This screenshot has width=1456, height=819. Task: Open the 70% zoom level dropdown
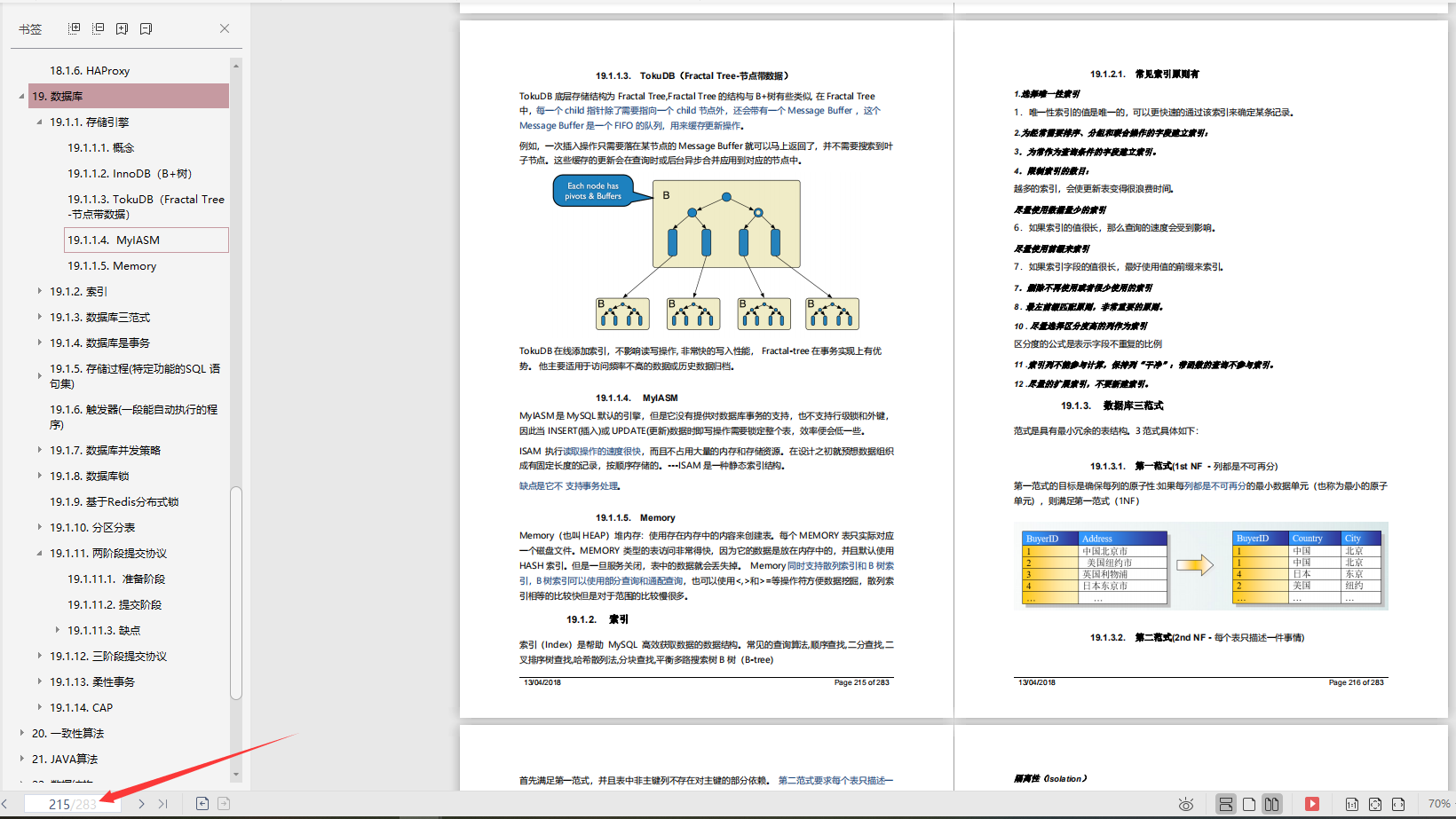tap(1438, 804)
